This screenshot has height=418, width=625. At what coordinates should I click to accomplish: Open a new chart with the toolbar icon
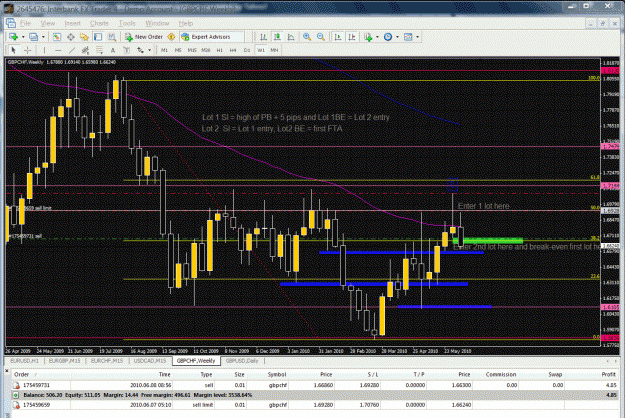pos(14,37)
